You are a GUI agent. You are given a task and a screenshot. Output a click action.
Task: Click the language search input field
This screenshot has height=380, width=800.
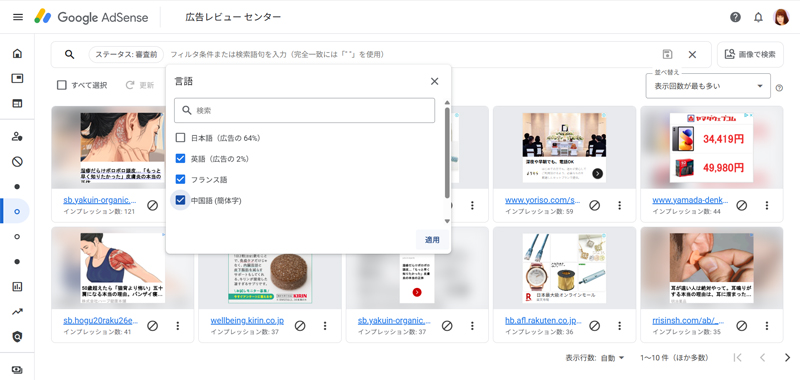coord(305,110)
